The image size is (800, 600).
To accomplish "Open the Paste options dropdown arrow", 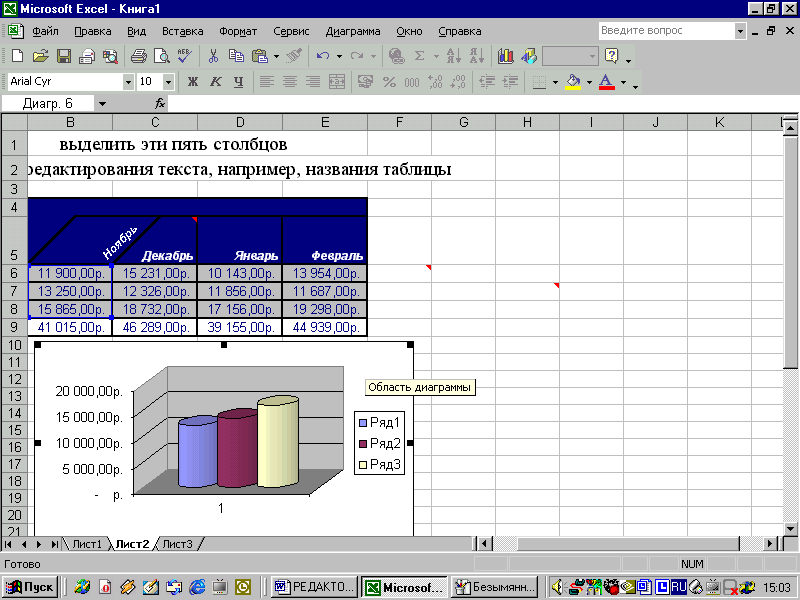I will click(x=277, y=56).
